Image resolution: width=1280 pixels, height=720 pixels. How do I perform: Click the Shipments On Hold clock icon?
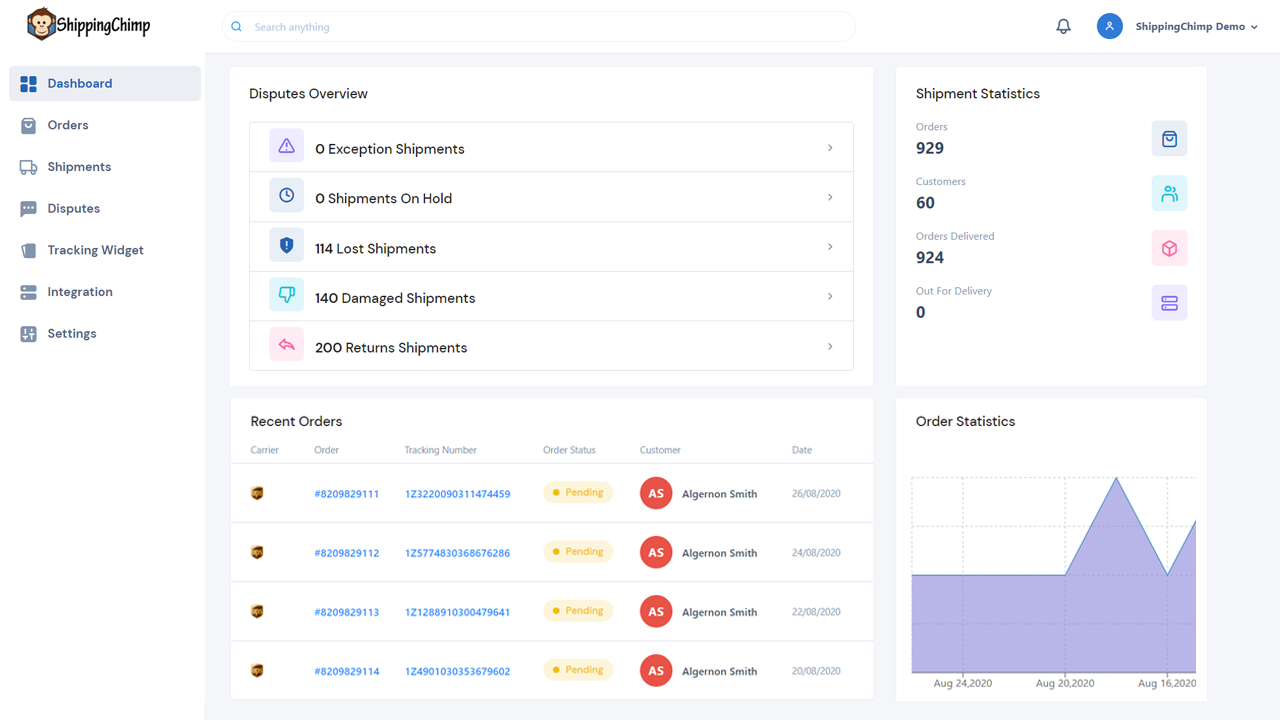tap(287, 196)
